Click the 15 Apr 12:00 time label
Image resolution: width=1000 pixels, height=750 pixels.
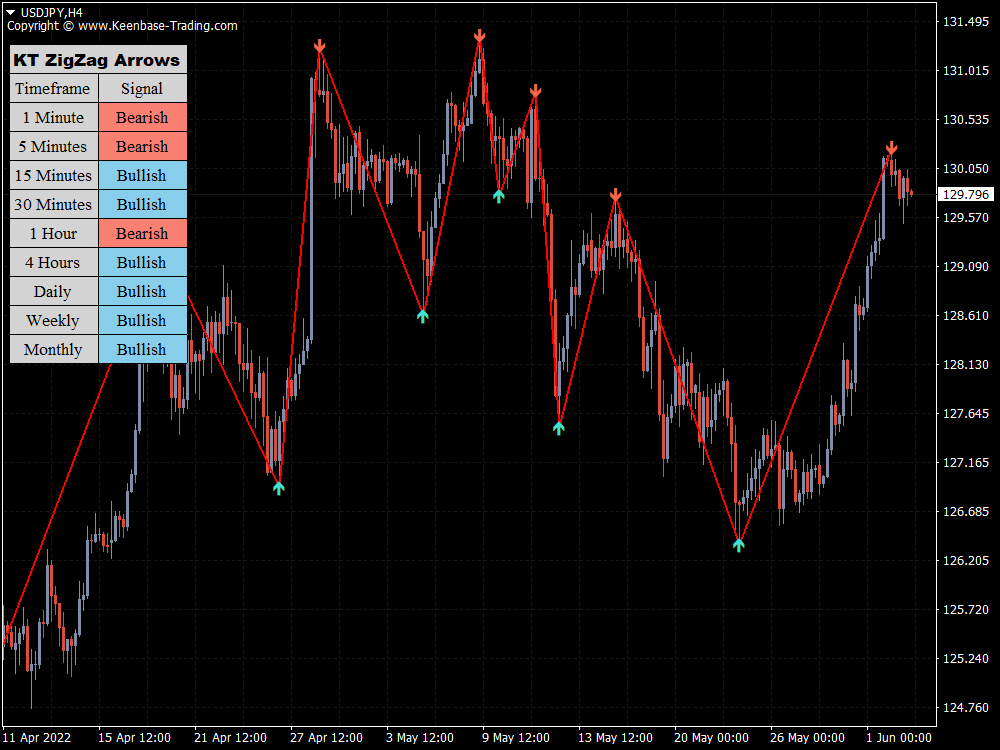[x=135, y=738]
